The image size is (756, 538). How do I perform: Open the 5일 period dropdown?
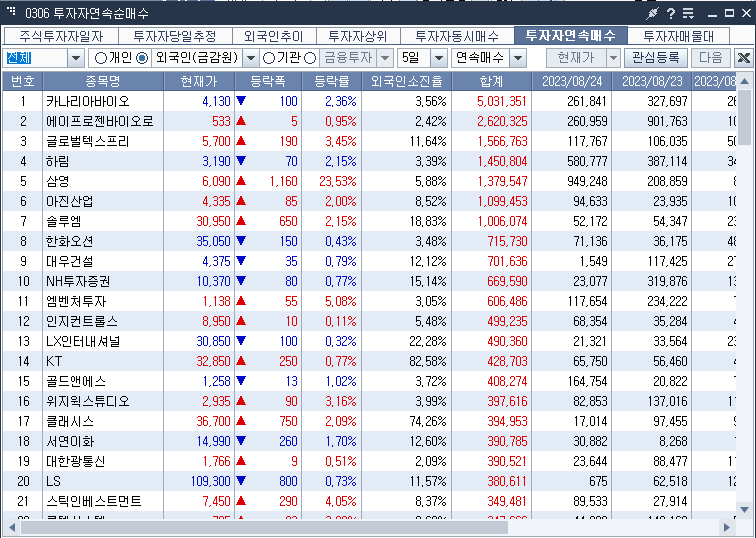pyautogui.click(x=438, y=58)
